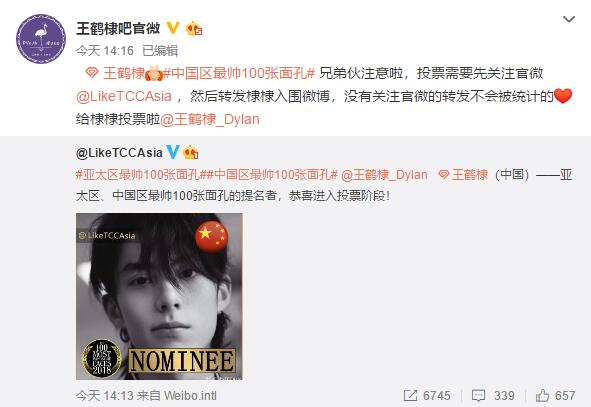Open the 王鹤棣 super topic diamond icon
The width and height of the screenshot is (591, 407).
point(92,72)
